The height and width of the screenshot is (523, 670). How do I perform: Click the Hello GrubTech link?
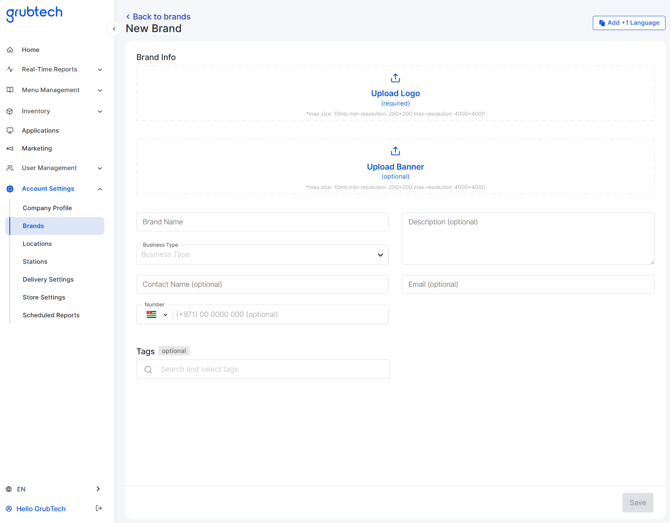(41, 509)
